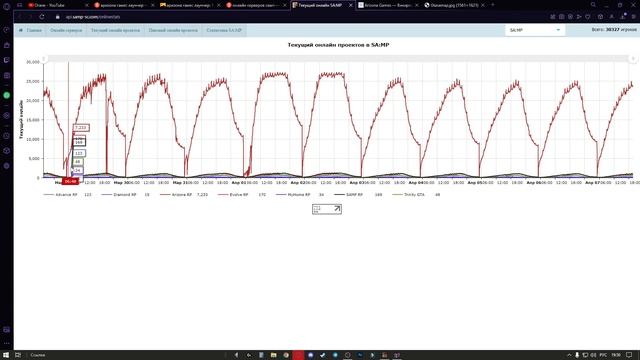
Task: Open the browser search tabs magnifier icon
Action: [x=593, y=5]
